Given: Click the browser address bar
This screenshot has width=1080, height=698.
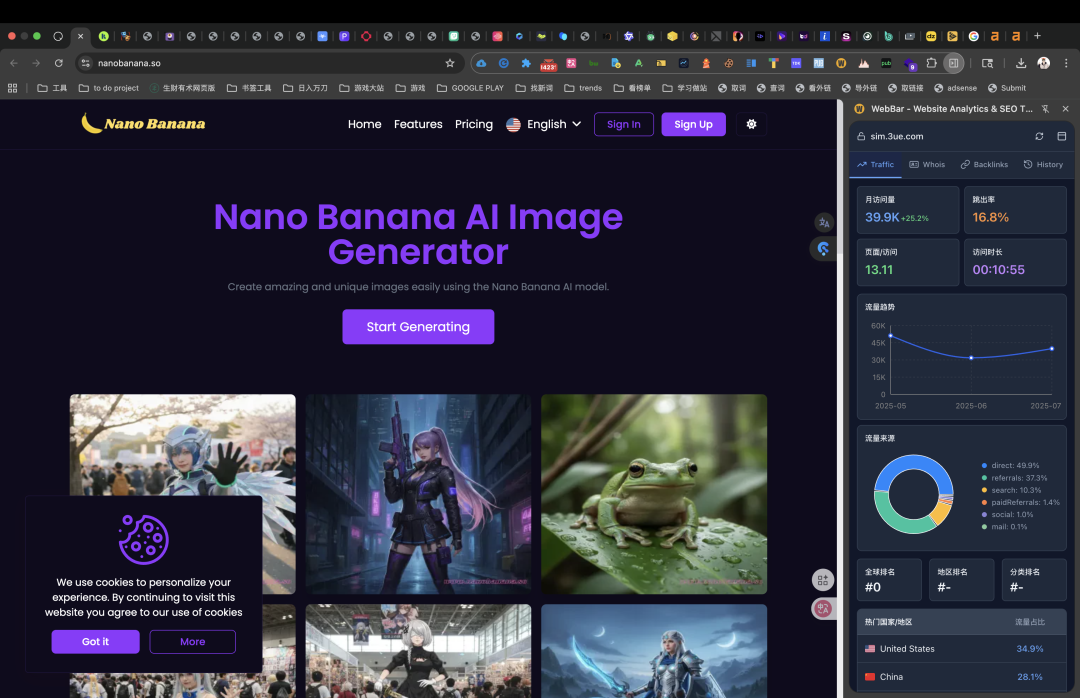Looking at the screenshot, I should 269,63.
